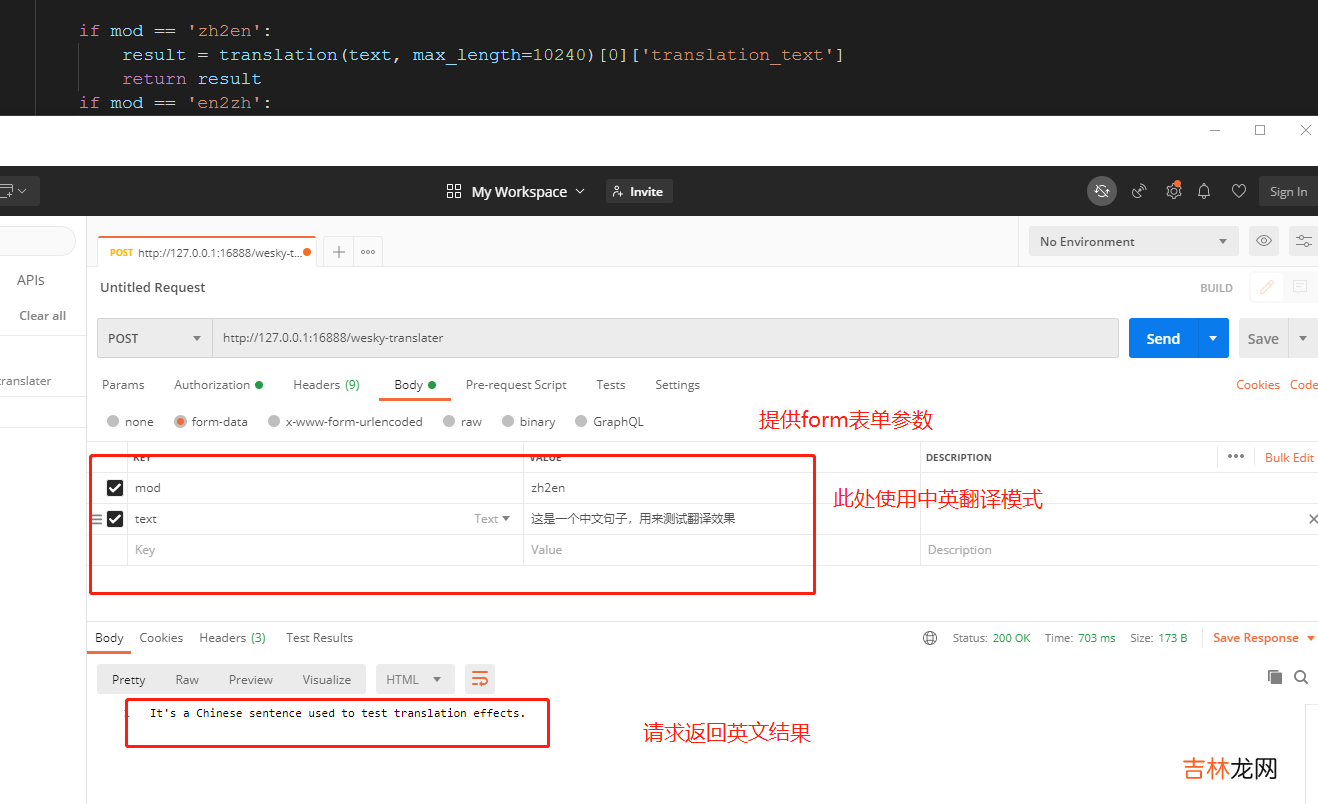Select the raw body radio option
Screen dimensions: 1318x804
(449, 422)
